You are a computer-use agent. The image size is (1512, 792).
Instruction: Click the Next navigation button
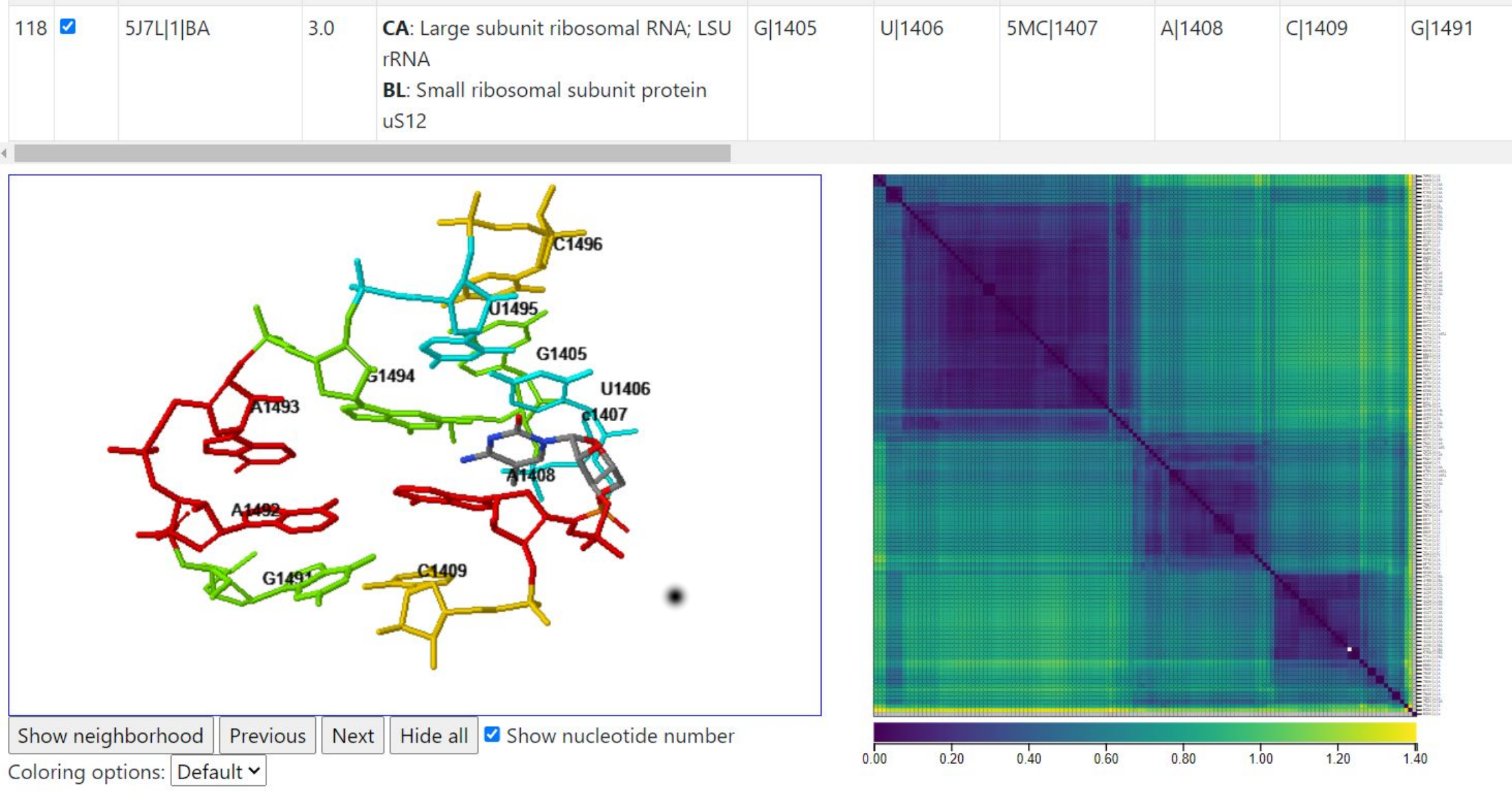click(x=354, y=734)
